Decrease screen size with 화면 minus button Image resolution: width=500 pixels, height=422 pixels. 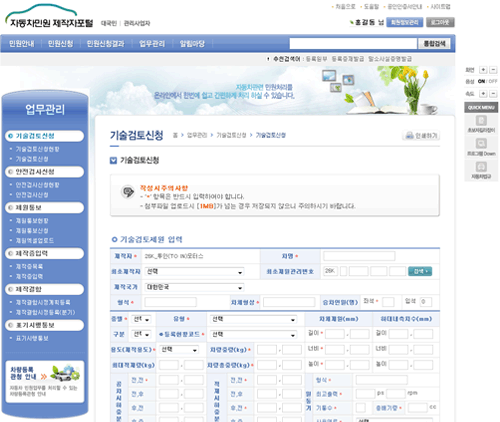pos(493,70)
